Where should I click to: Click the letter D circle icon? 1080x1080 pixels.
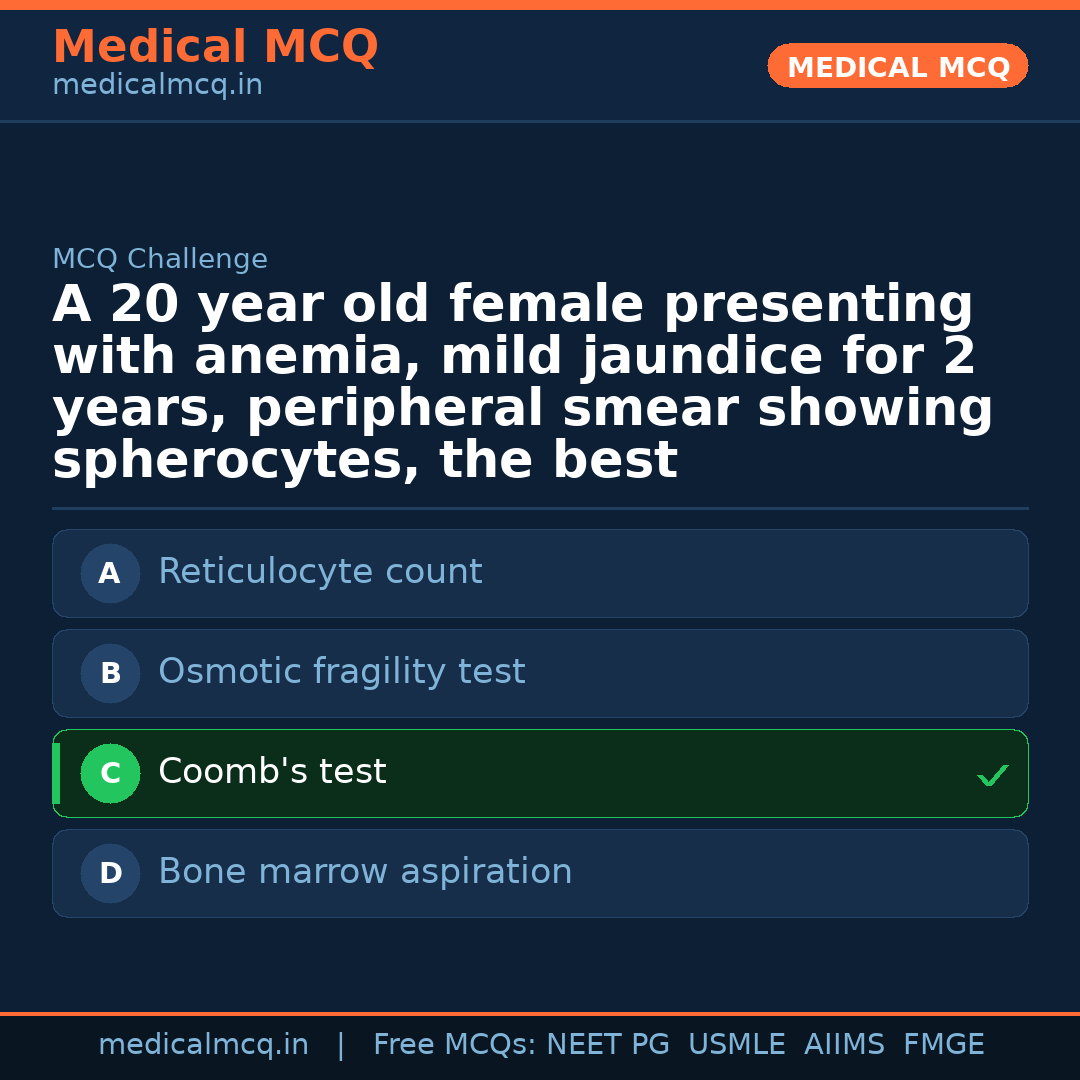(110, 874)
